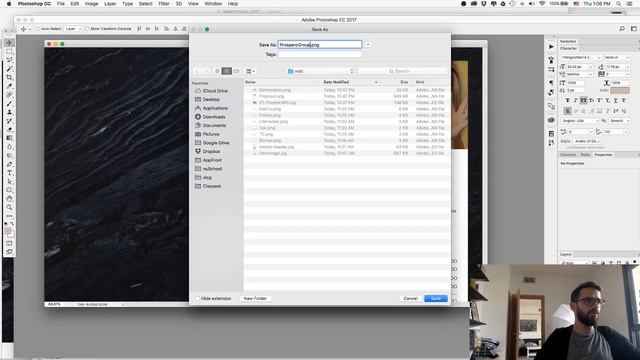Select the History Brush tool

click(x=9, y=121)
